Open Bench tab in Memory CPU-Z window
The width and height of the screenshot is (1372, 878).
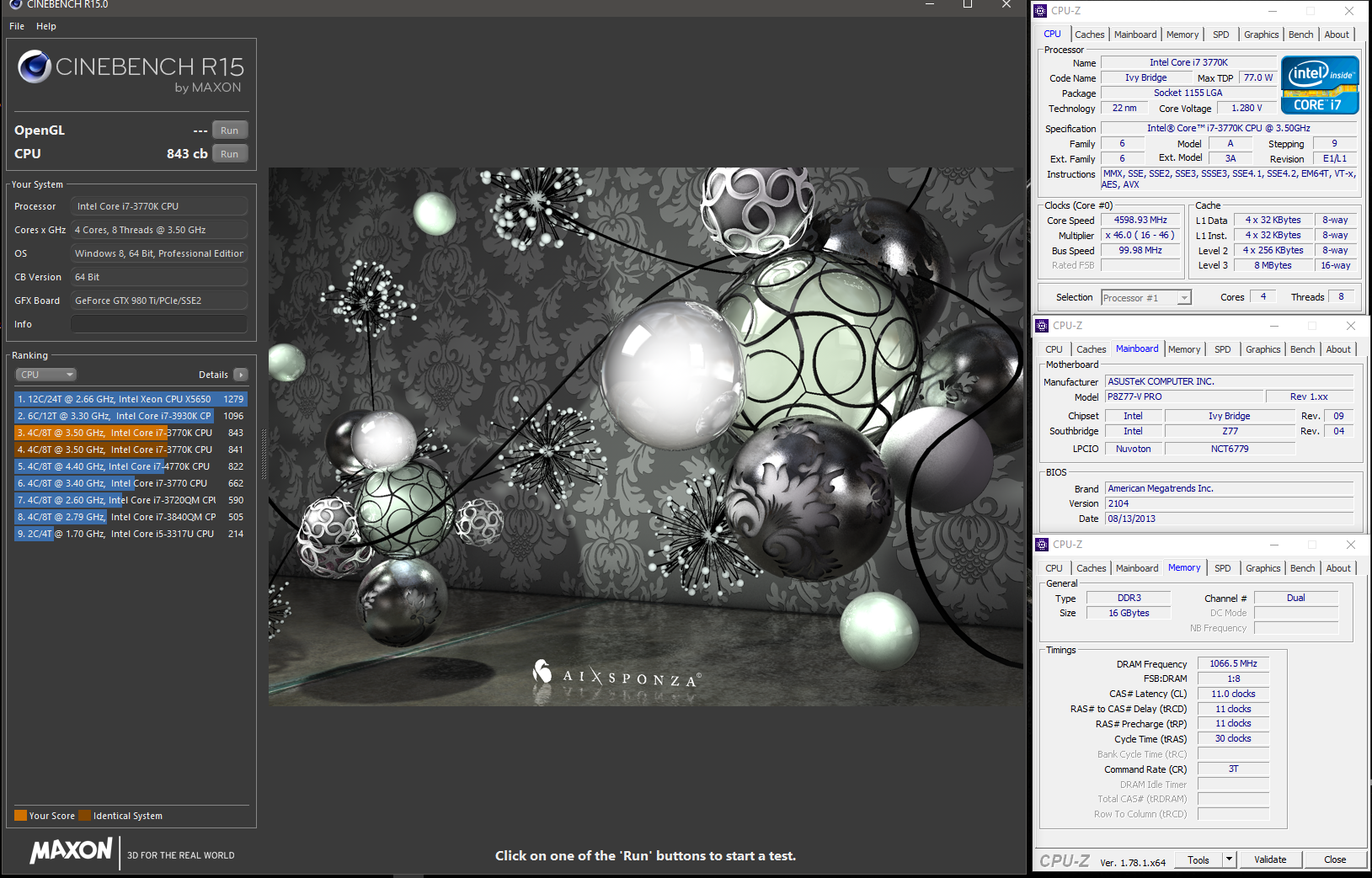point(1302,568)
